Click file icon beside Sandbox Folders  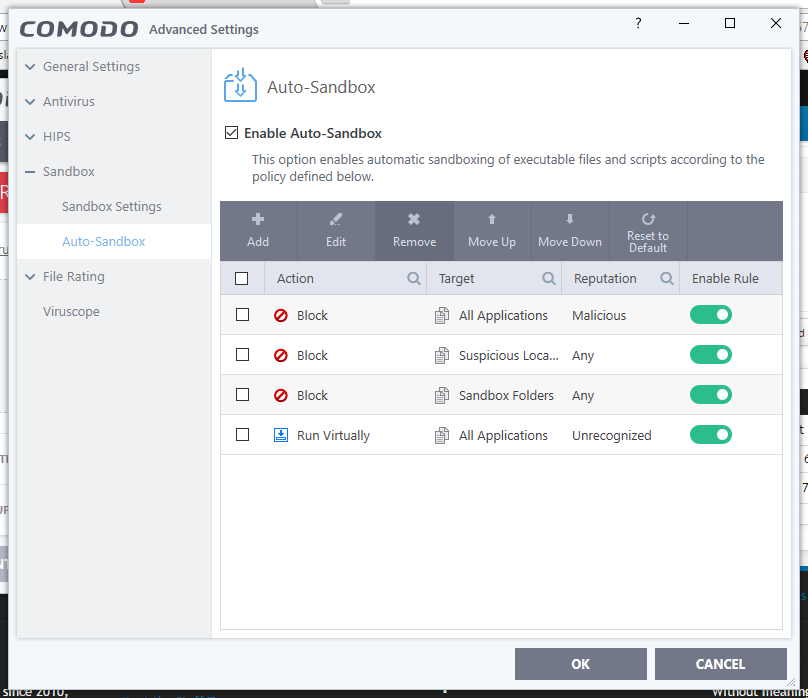[x=442, y=396]
